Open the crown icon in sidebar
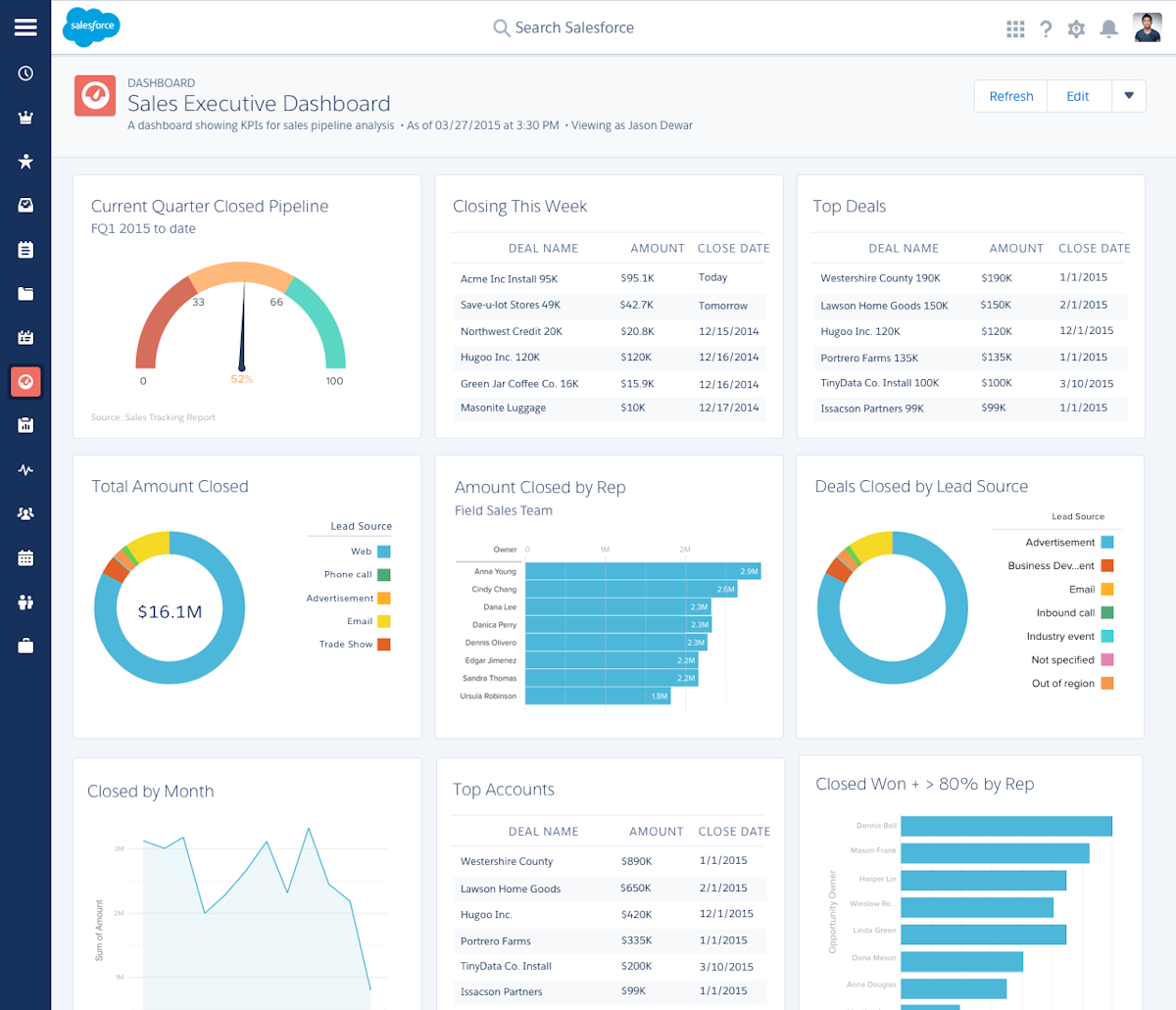This screenshot has height=1010, width=1176. click(25, 118)
